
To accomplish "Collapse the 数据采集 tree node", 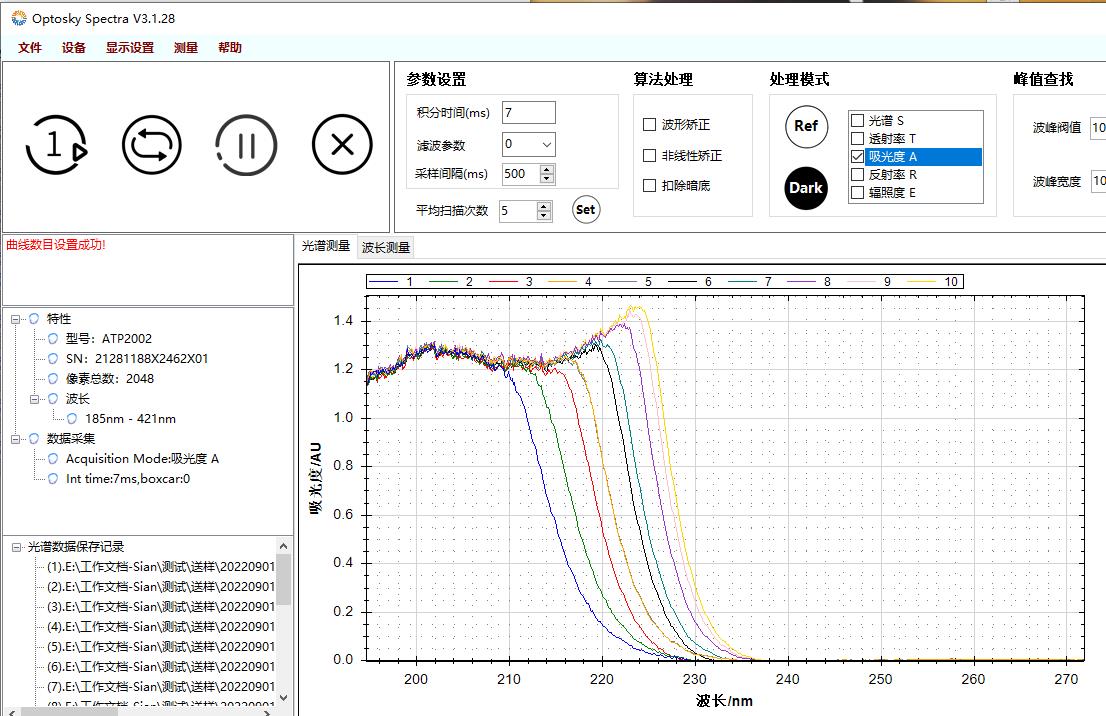I will 16,439.
